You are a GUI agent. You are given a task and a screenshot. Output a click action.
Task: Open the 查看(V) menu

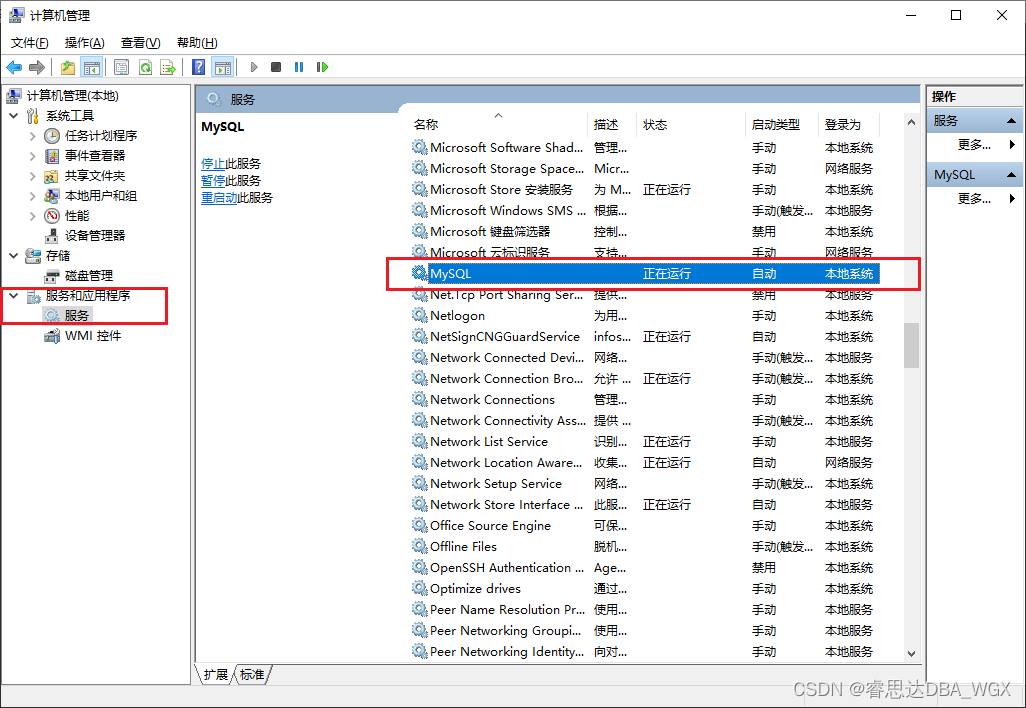pos(141,43)
